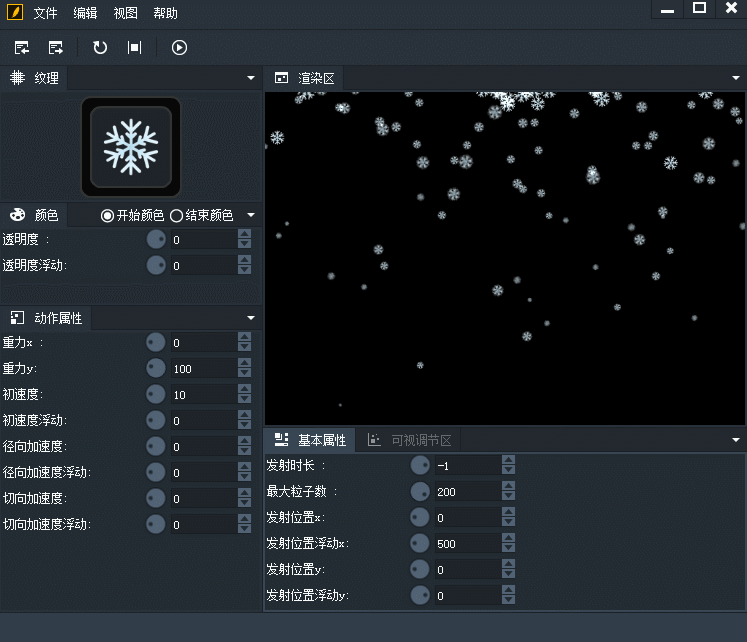Increase 发射位置浮动y with the up stepper
This screenshot has height=642, width=747.
point(508,590)
